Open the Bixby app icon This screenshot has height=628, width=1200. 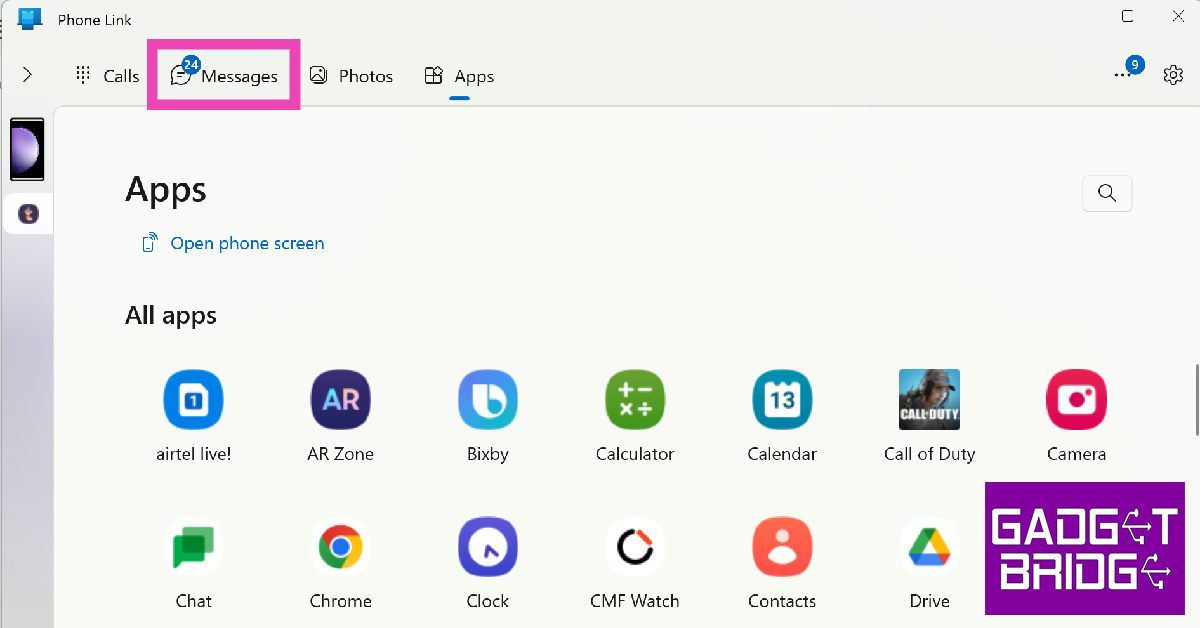(x=487, y=400)
